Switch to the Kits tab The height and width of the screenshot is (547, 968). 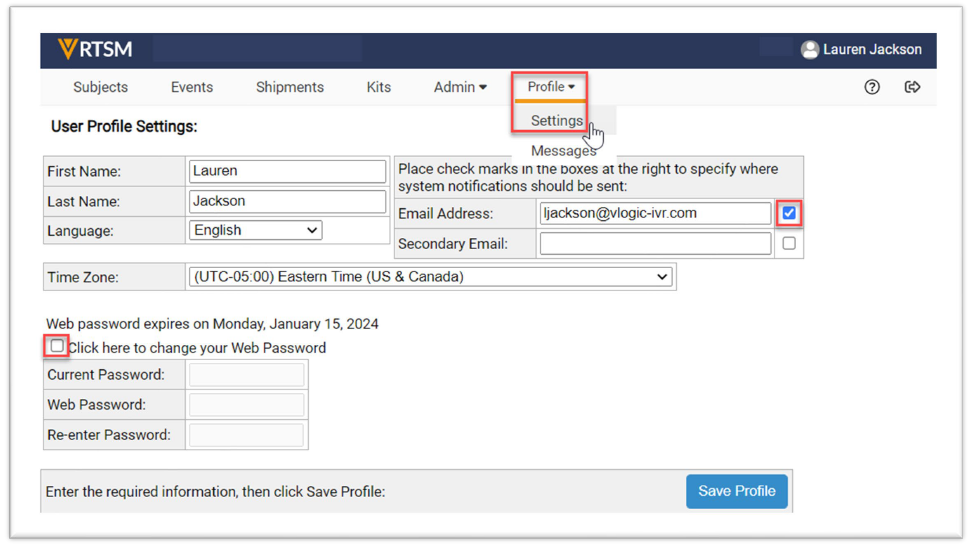coord(378,87)
